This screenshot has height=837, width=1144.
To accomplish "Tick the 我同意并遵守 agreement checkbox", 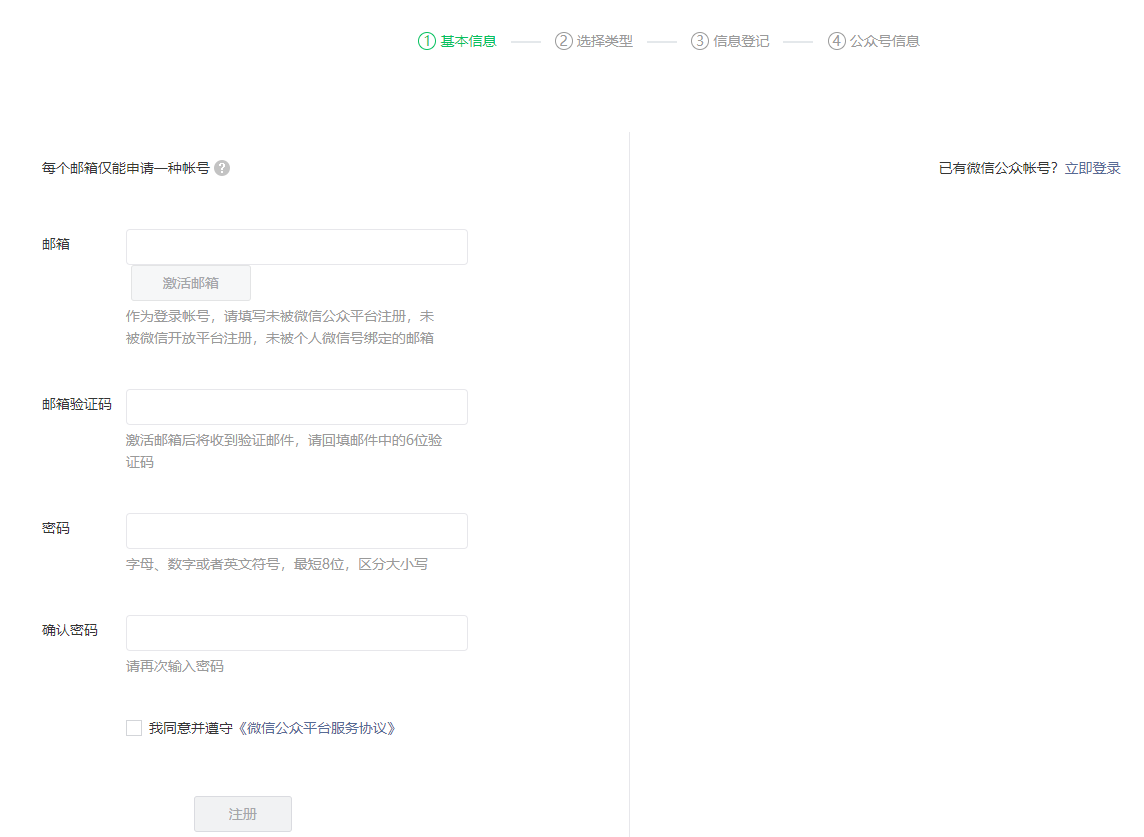I will [x=134, y=728].
